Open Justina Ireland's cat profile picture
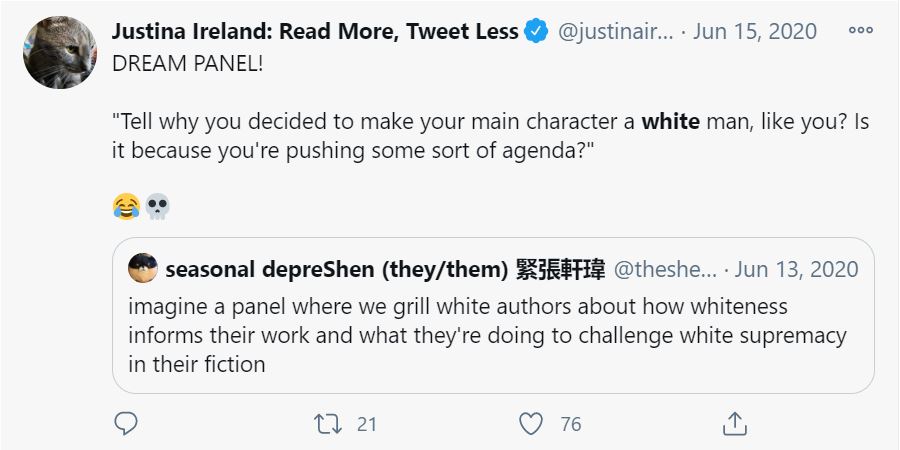This screenshot has width=900, height=450. 59,52
